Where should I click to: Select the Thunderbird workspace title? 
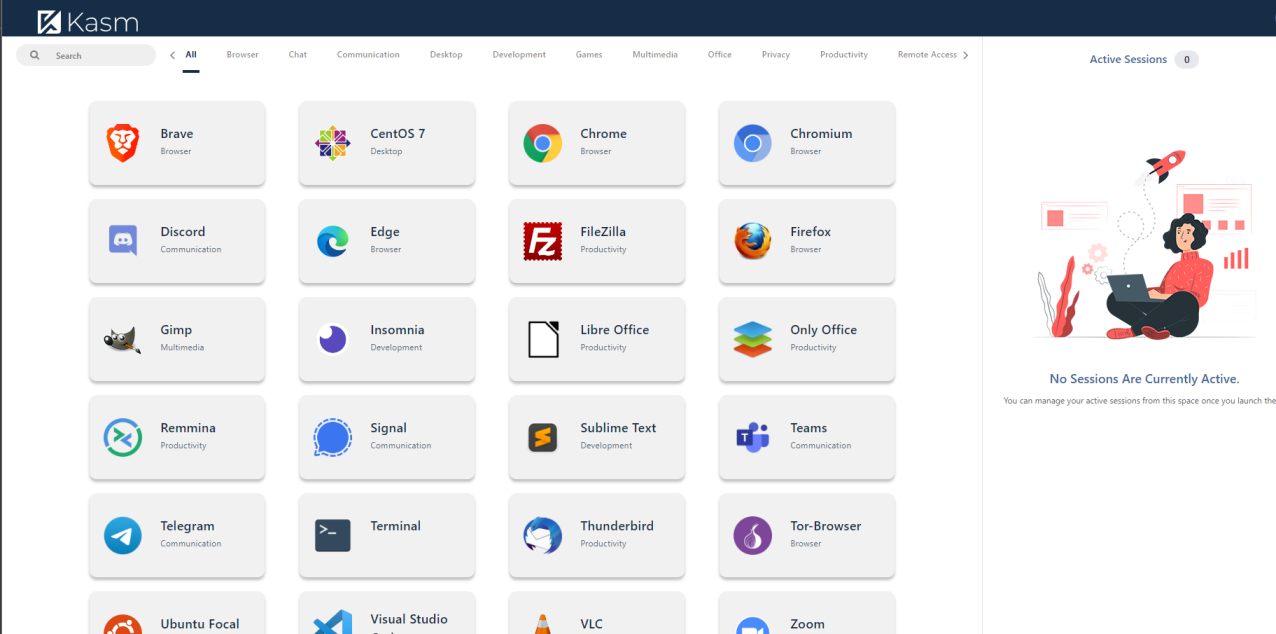(x=617, y=526)
